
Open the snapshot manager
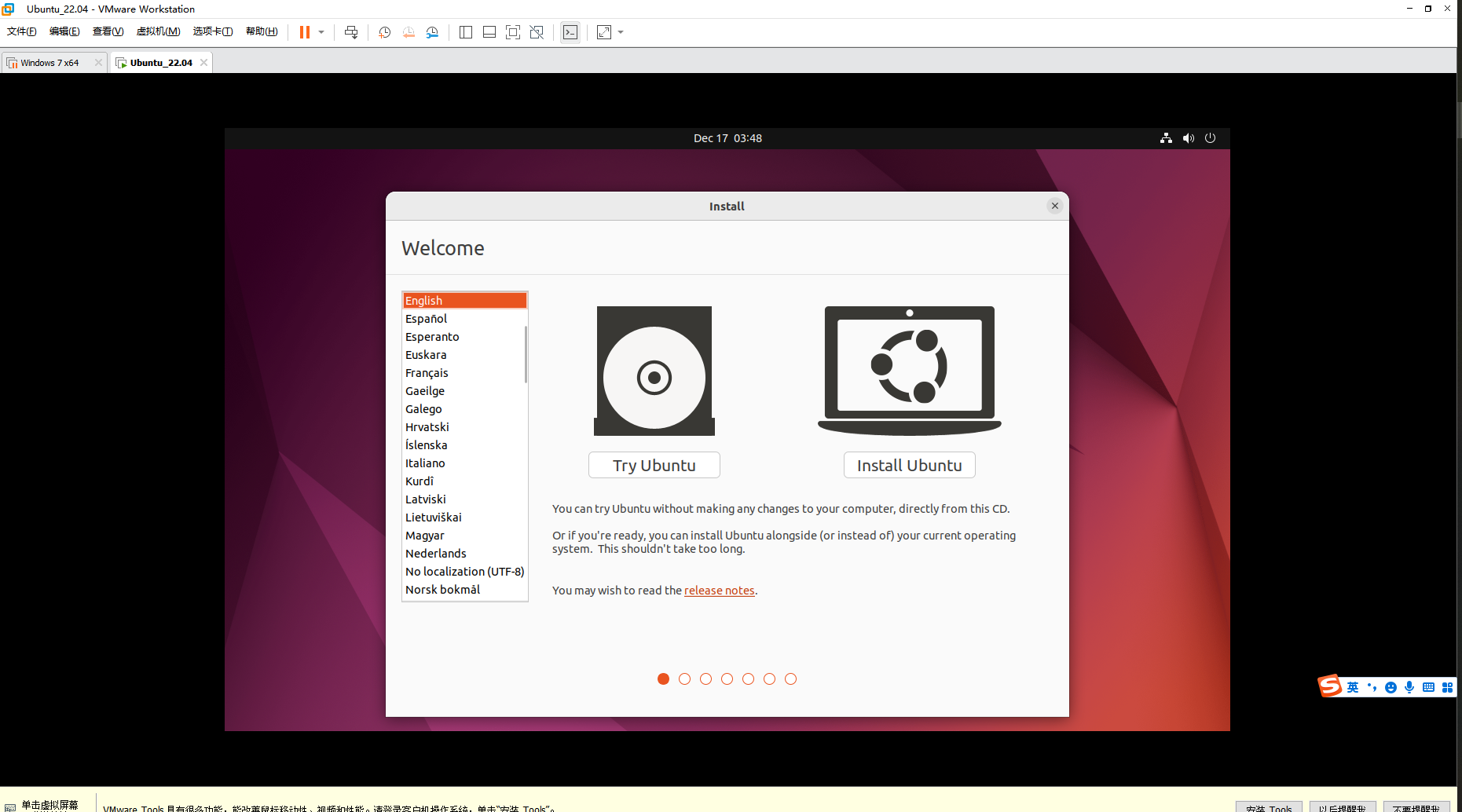[432, 32]
